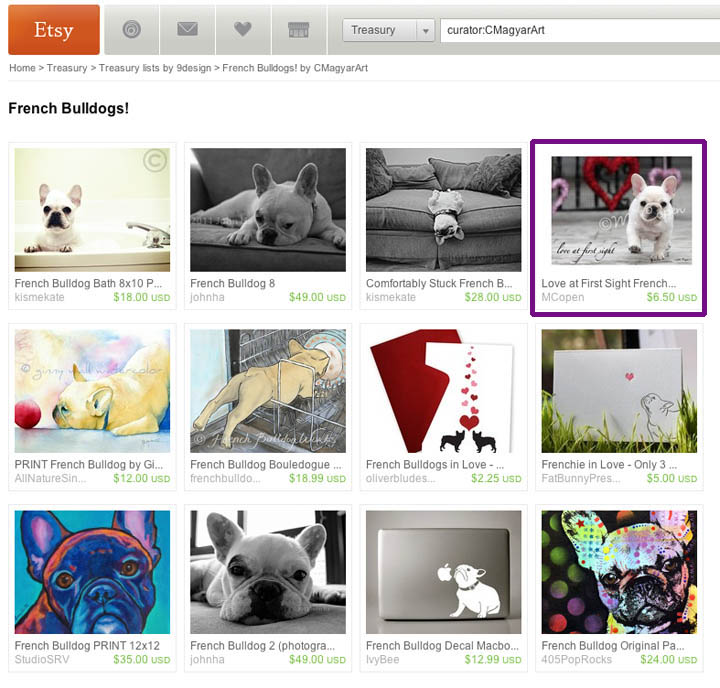Visit seller frenchbulldo... shop
Image resolution: width=720 pixels, height=688 pixels.
[x=225, y=479]
